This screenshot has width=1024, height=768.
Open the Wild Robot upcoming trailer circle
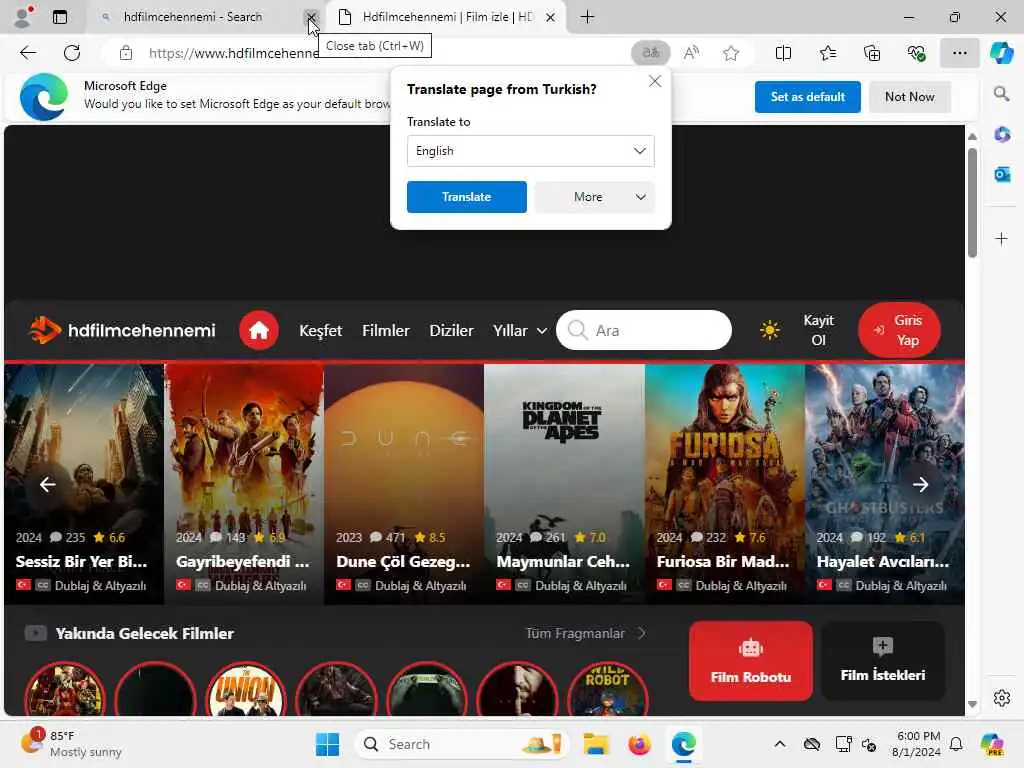(x=608, y=690)
